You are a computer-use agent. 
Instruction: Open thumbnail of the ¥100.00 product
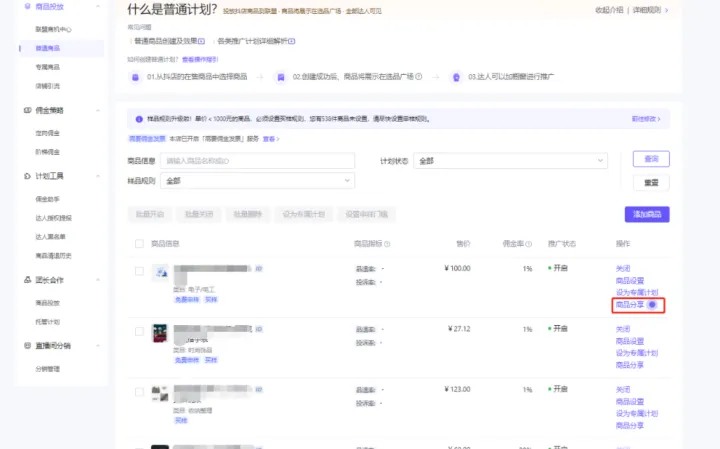[160, 273]
